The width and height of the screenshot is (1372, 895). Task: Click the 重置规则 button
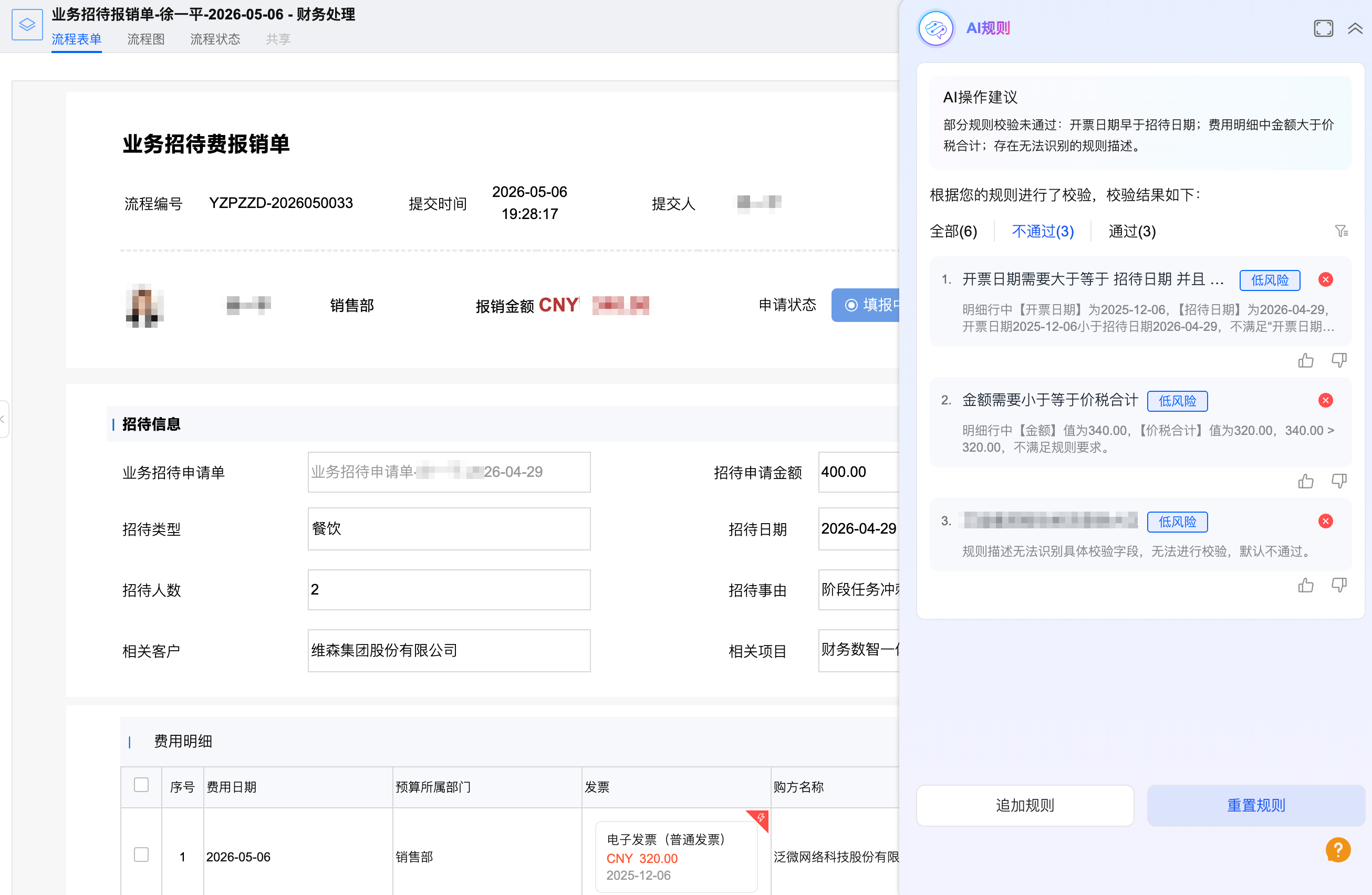(1255, 805)
